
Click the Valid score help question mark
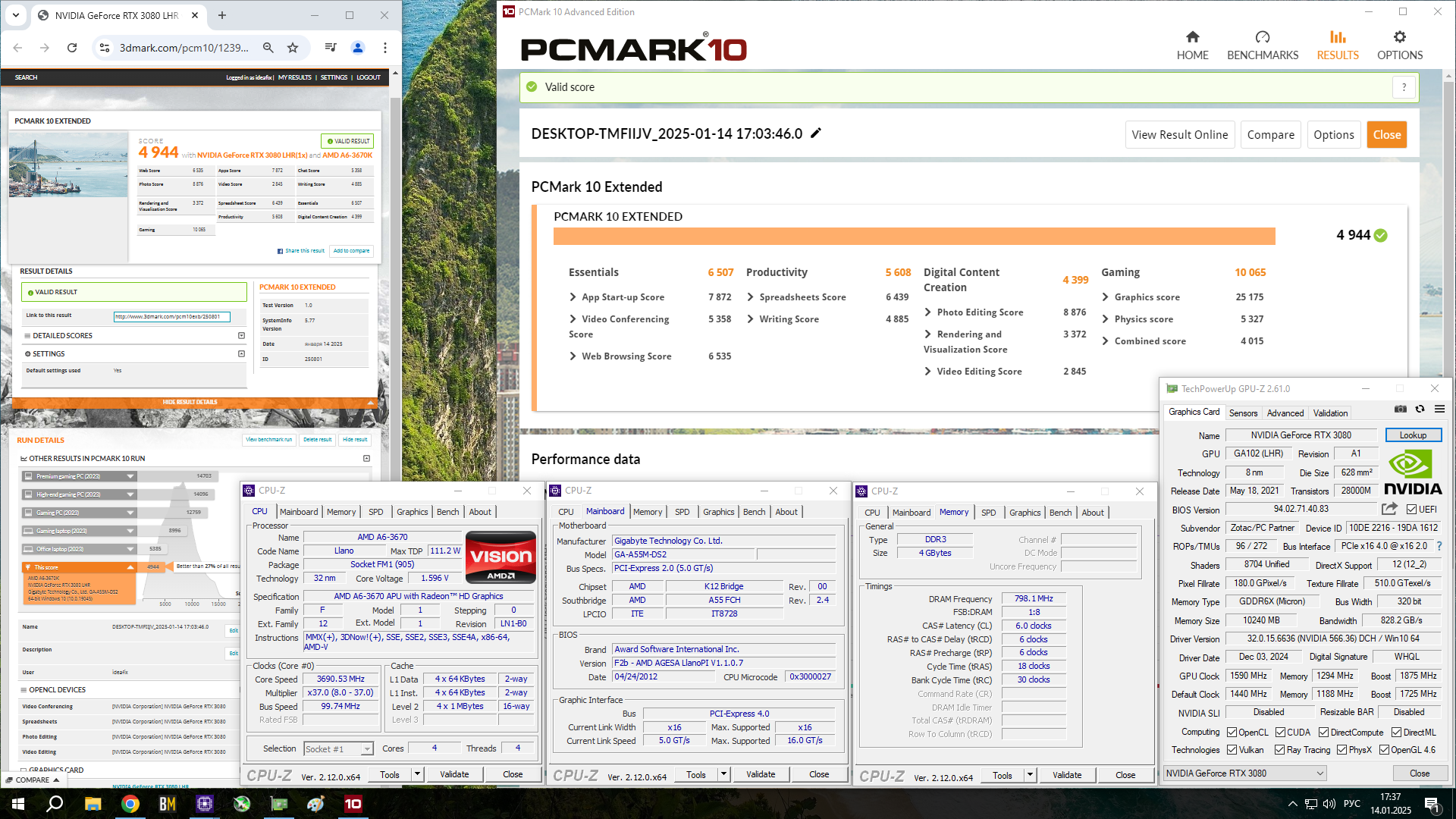(1404, 87)
